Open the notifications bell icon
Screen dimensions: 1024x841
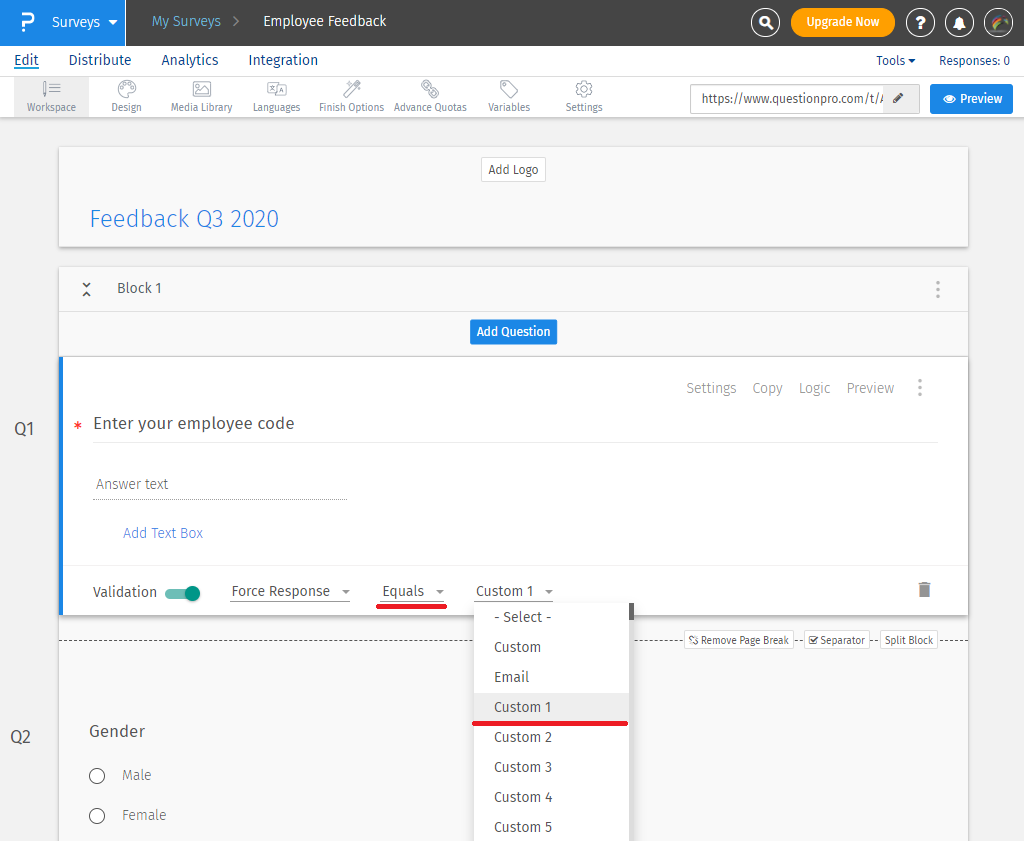(957, 22)
